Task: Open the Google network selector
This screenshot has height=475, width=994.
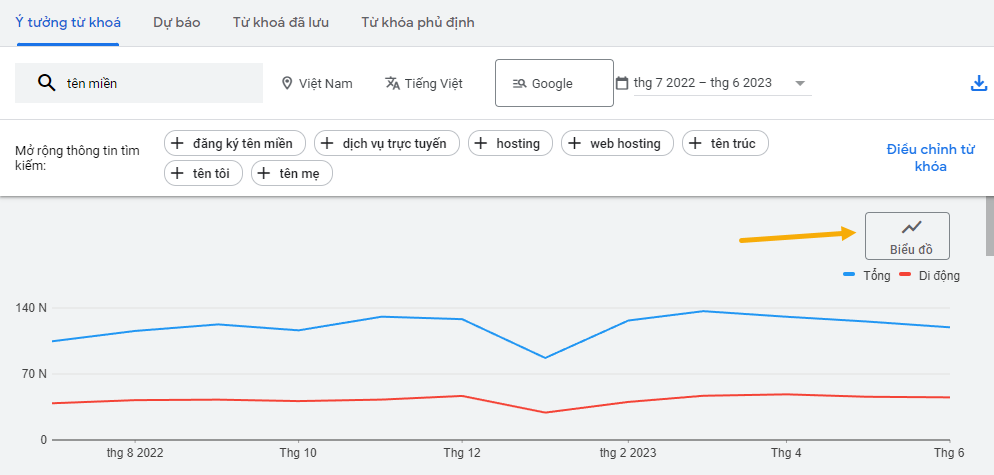Action: [x=553, y=83]
